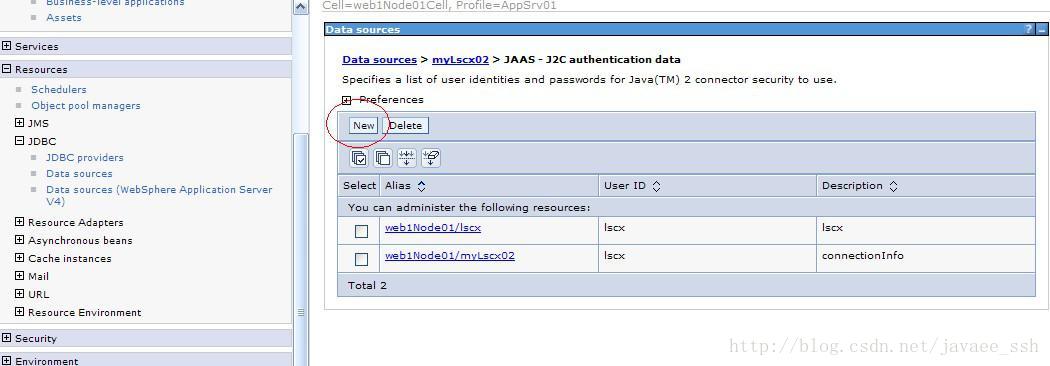The height and width of the screenshot is (366, 1050).
Task: Open the web1Node01/lscx alias link
Action: click(433, 227)
